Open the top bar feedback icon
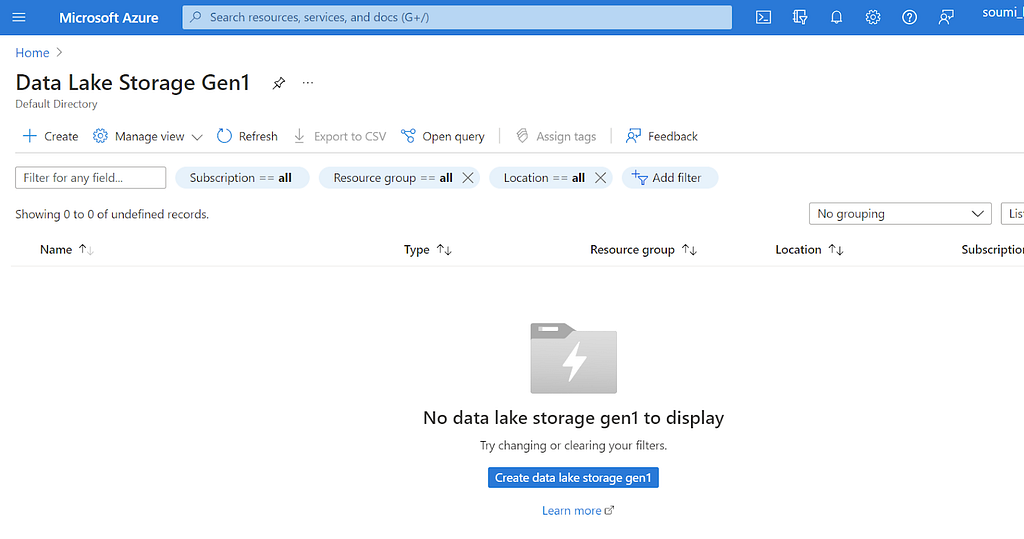 coord(946,18)
